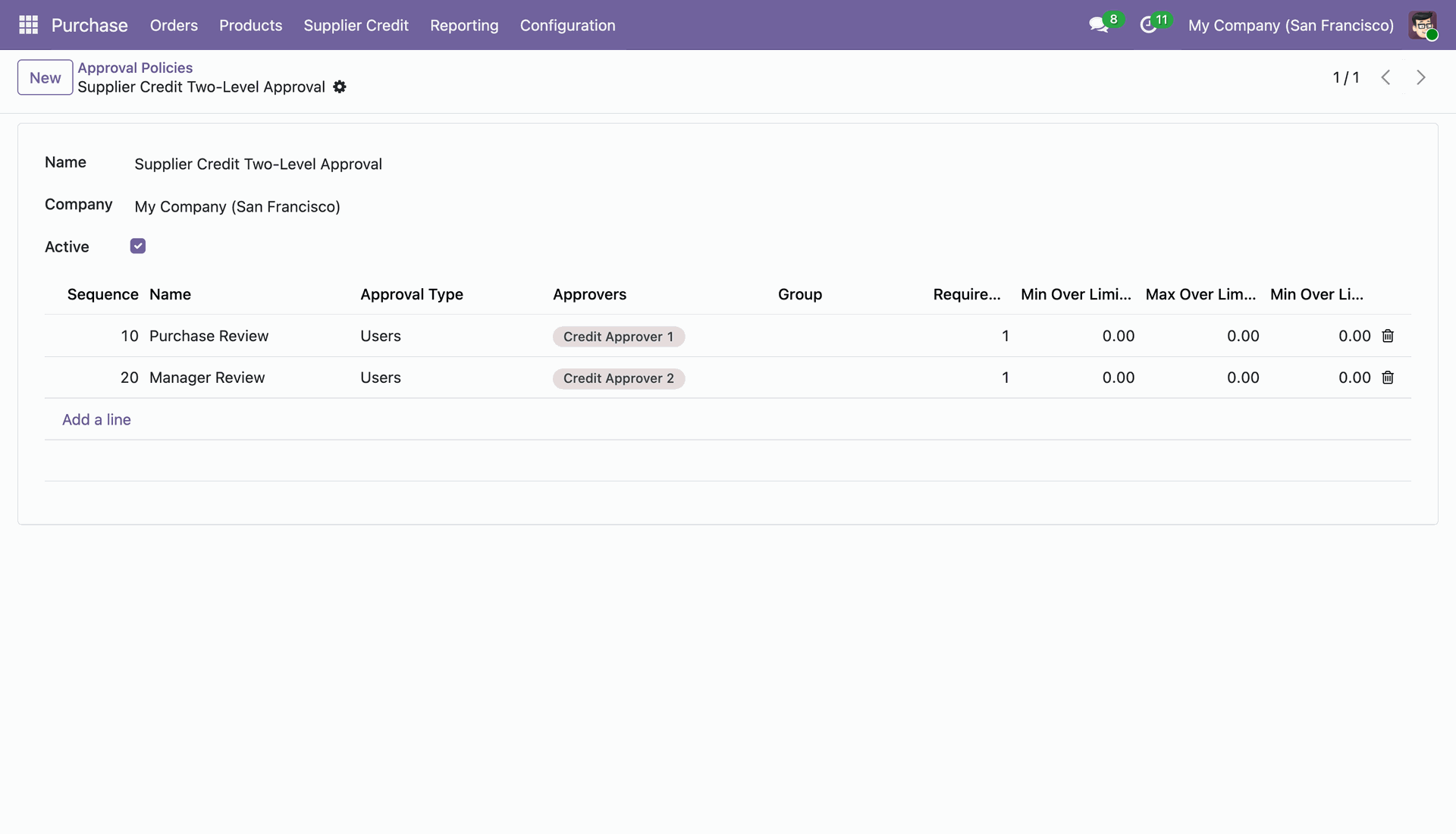Open the Reporting menu
Viewport: 1456px width, 834px height.
coord(464,25)
